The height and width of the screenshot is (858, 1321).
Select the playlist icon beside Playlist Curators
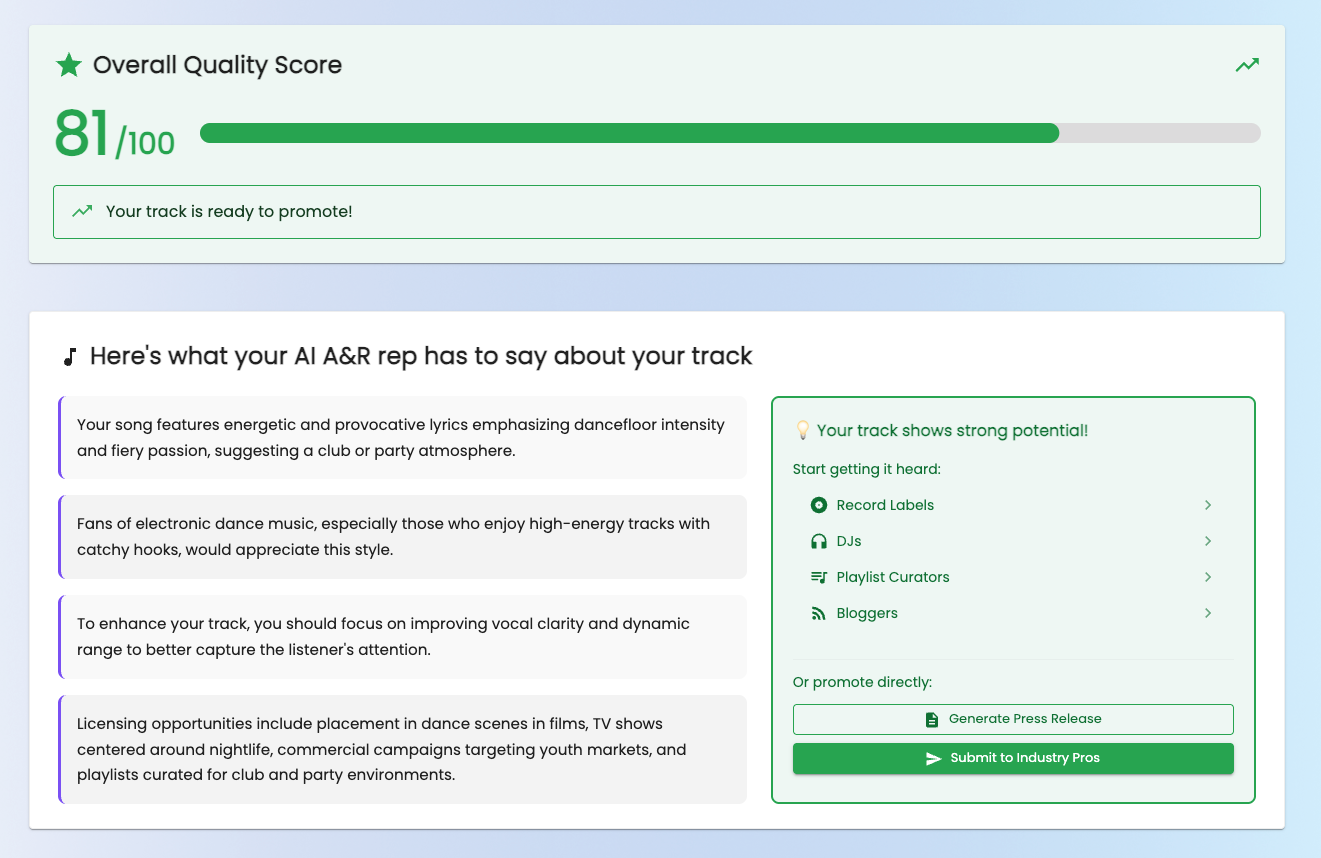[819, 577]
